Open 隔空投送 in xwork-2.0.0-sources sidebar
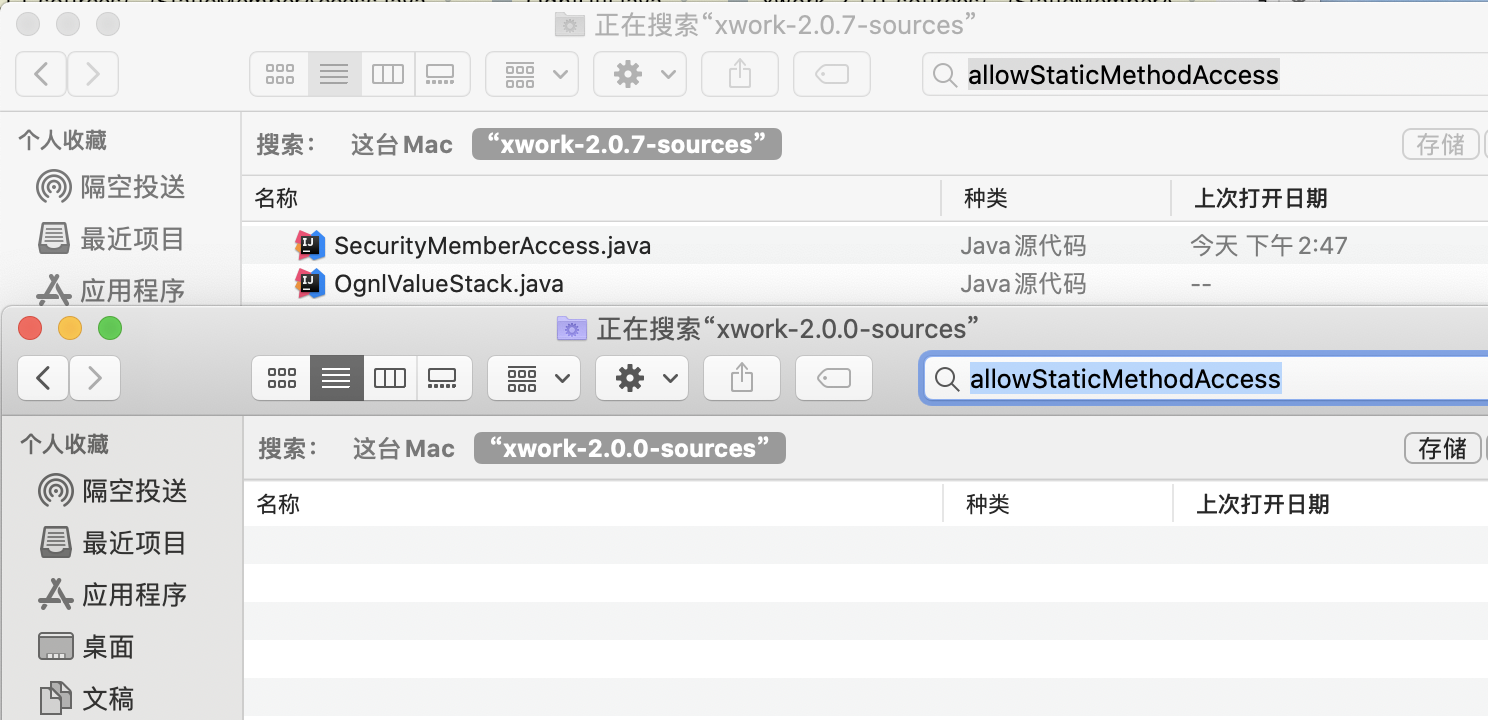 [x=112, y=491]
